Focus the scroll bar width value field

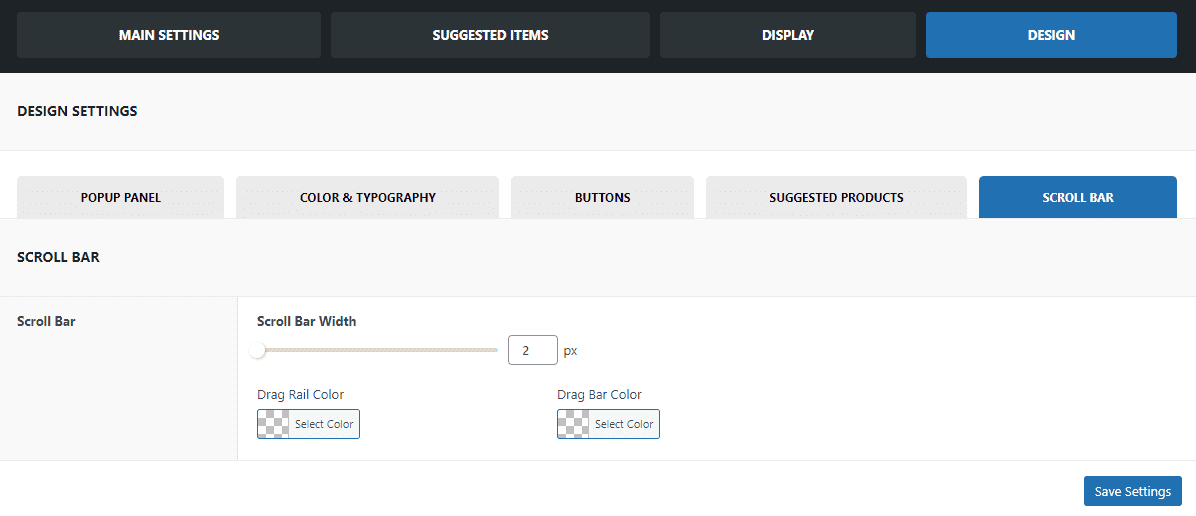(x=532, y=350)
